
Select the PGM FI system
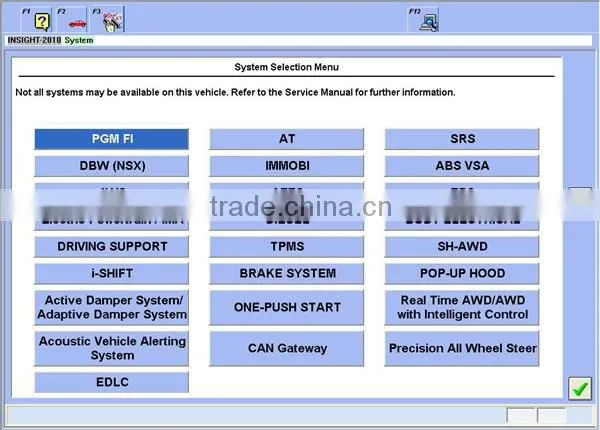click(112, 139)
